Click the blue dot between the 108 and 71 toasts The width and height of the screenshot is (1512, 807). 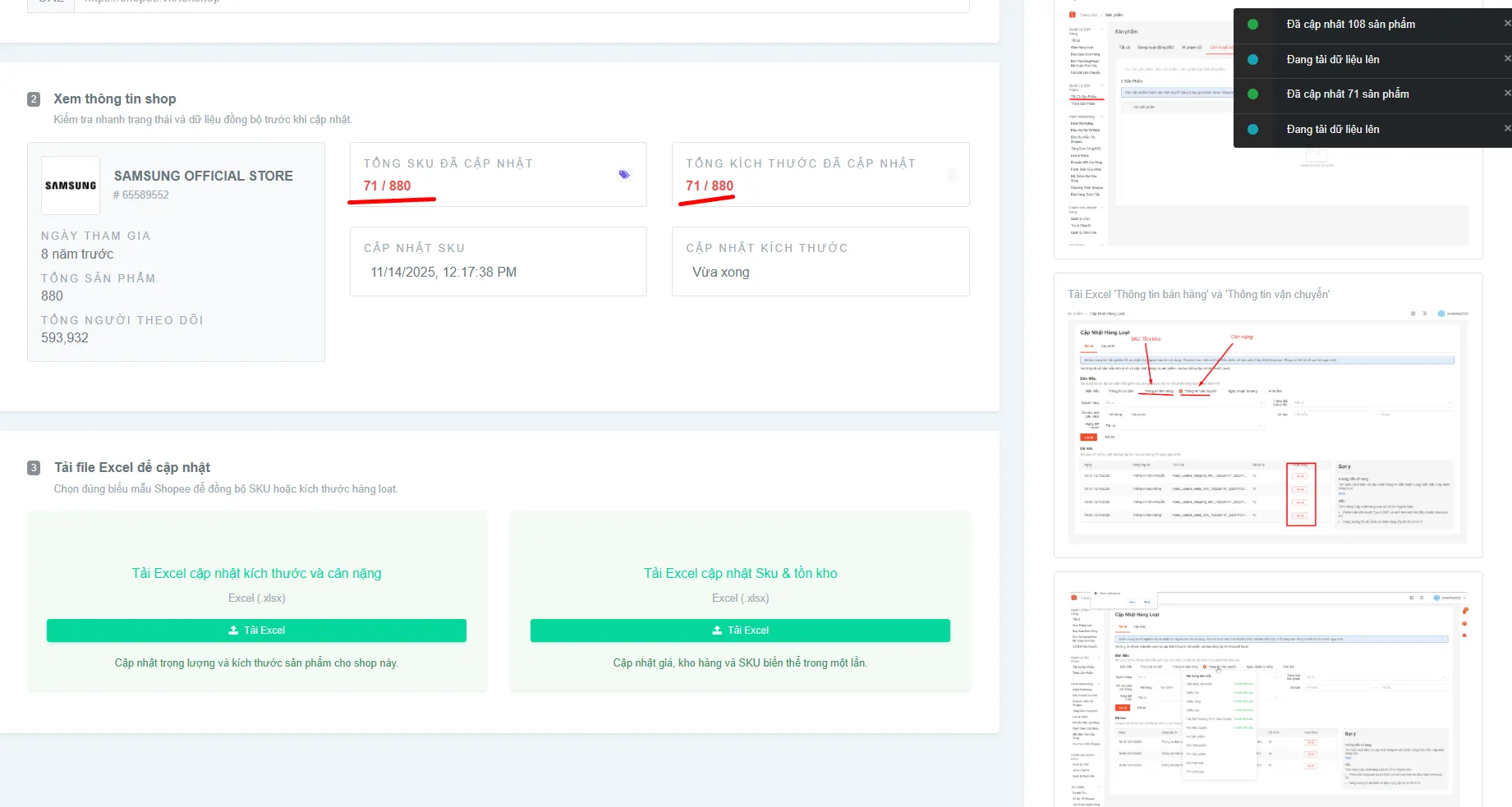pyautogui.click(x=1252, y=60)
